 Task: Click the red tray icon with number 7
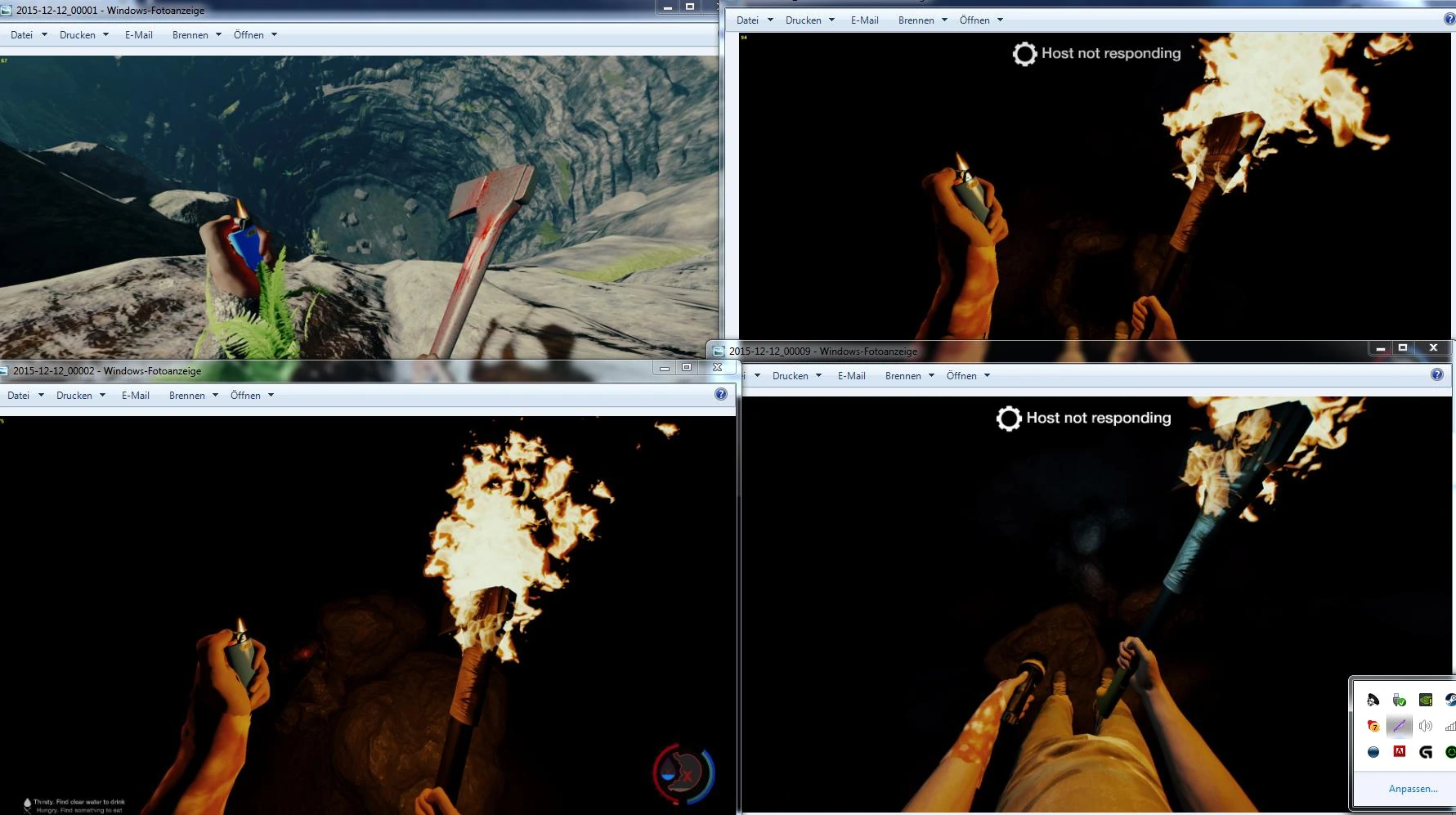click(x=1373, y=726)
